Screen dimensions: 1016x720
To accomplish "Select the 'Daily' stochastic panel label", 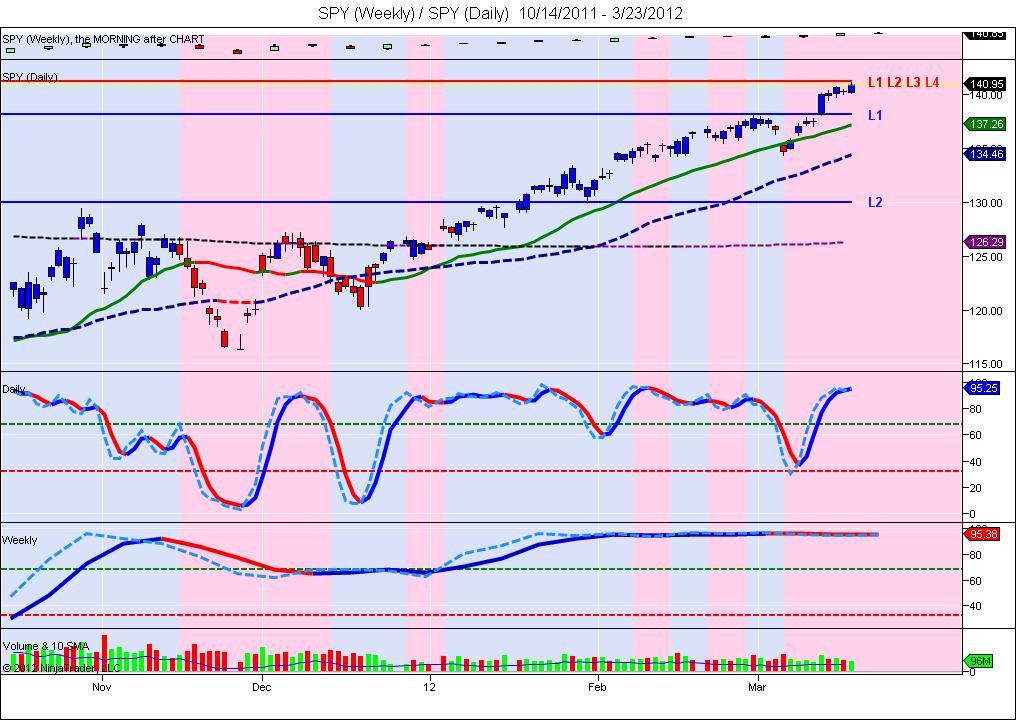I will point(14,389).
